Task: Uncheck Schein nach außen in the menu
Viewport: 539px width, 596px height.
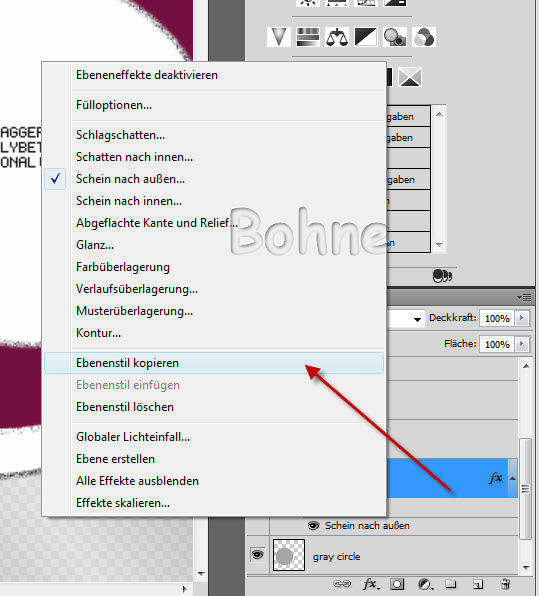Action: (130, 179)
